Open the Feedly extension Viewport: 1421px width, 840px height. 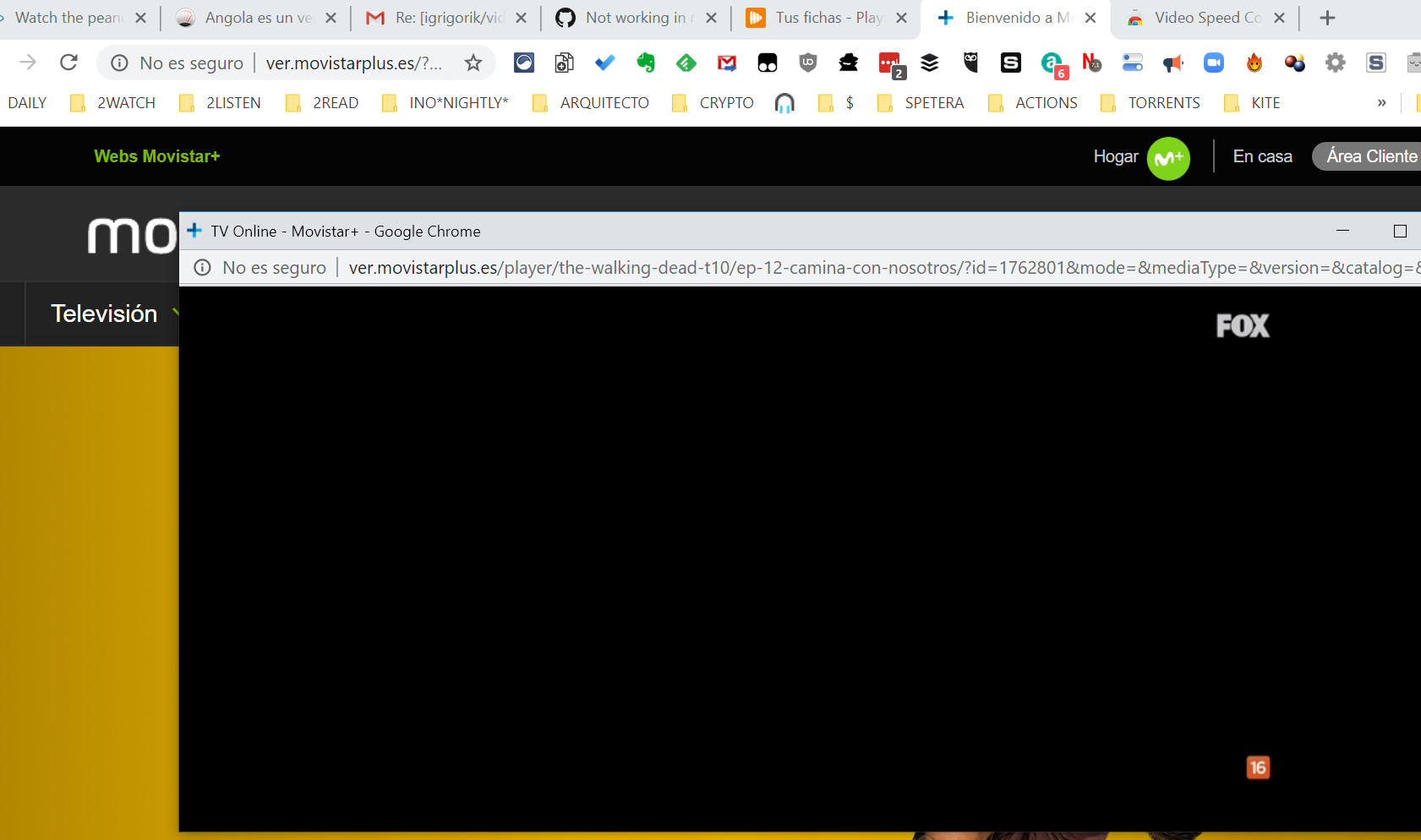point(686,63)
